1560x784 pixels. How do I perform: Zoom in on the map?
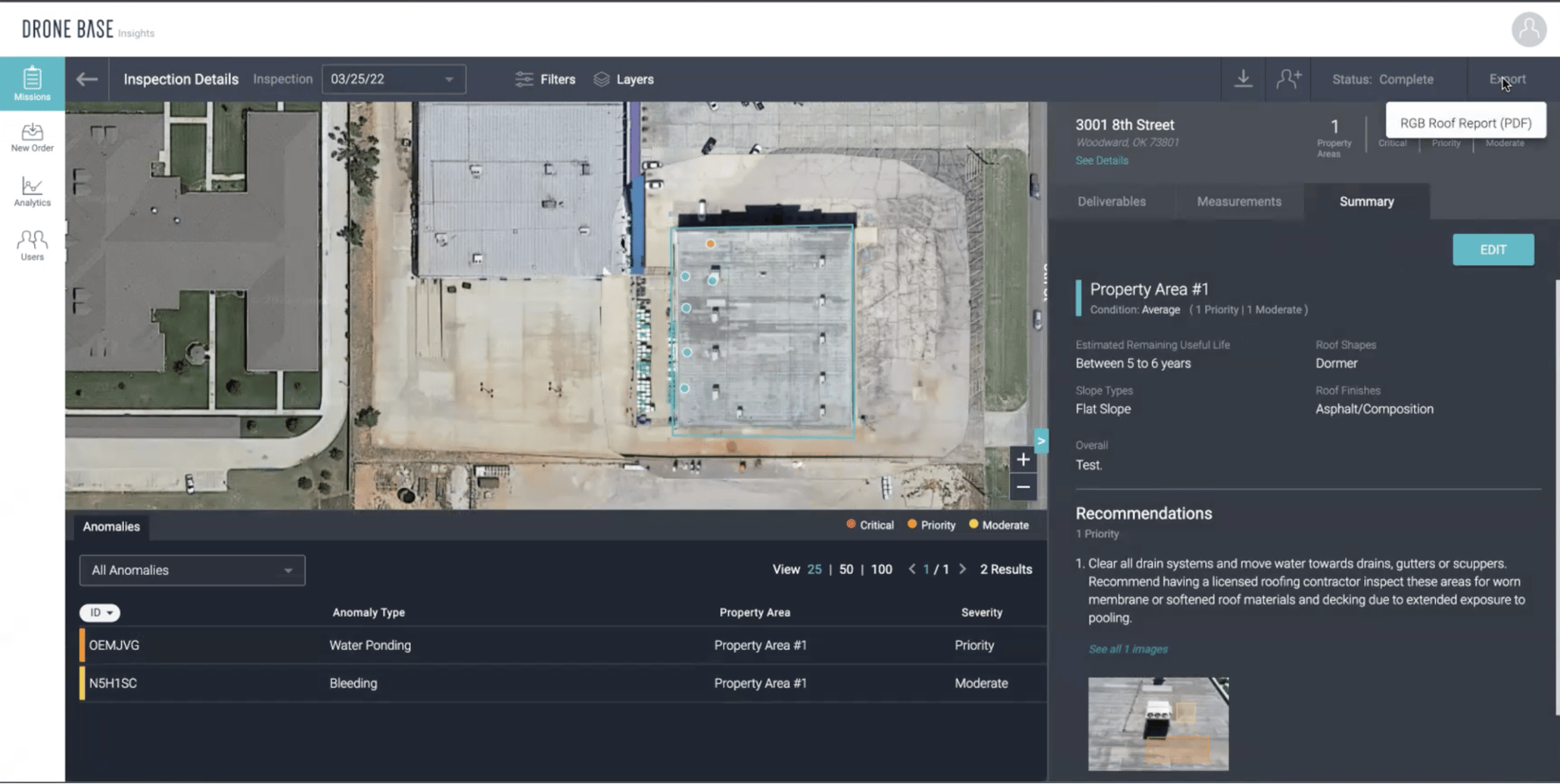(x=1022, y=459)
